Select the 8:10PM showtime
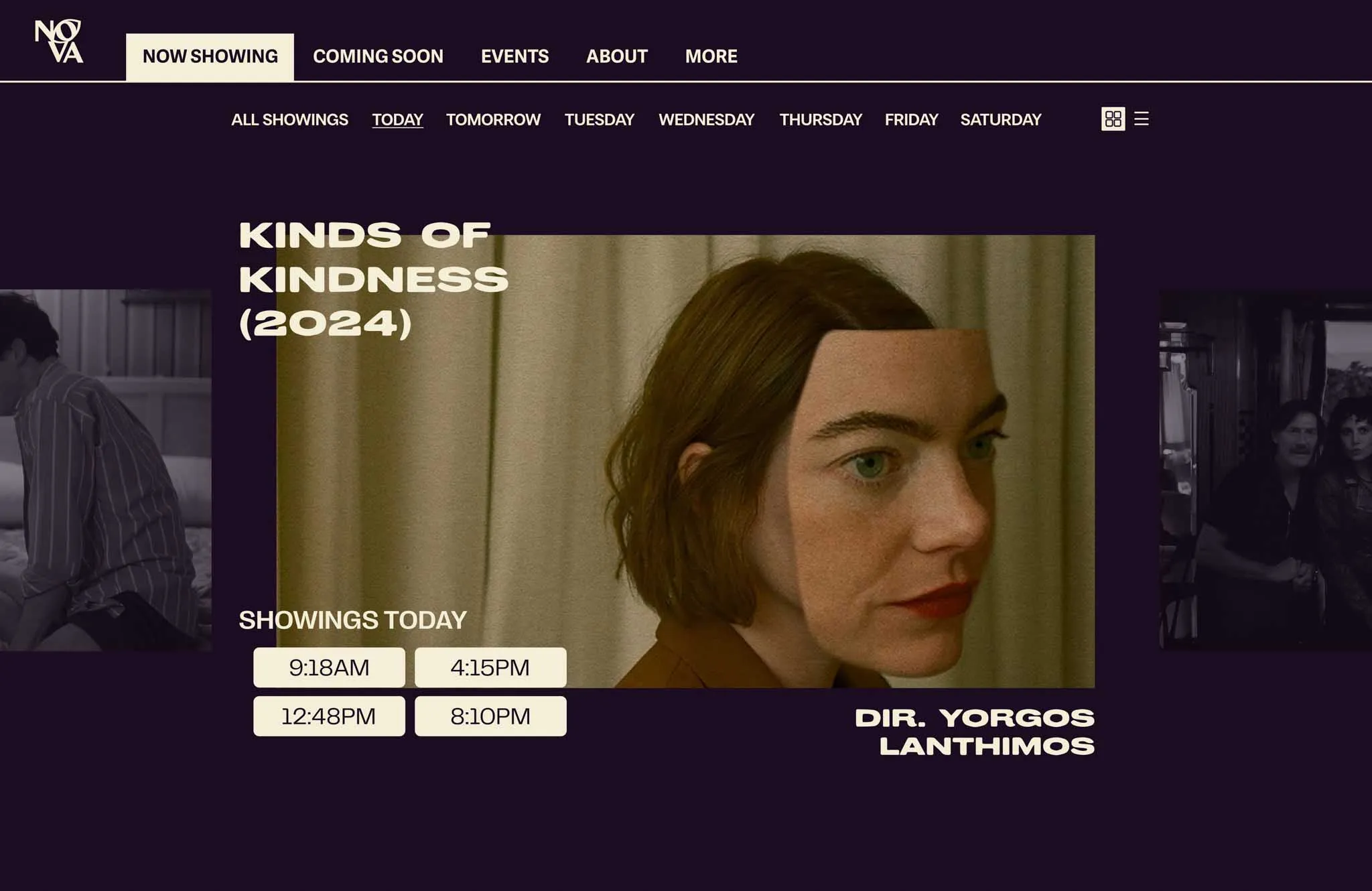1372x891 pixels. click(x=490, y=716)
